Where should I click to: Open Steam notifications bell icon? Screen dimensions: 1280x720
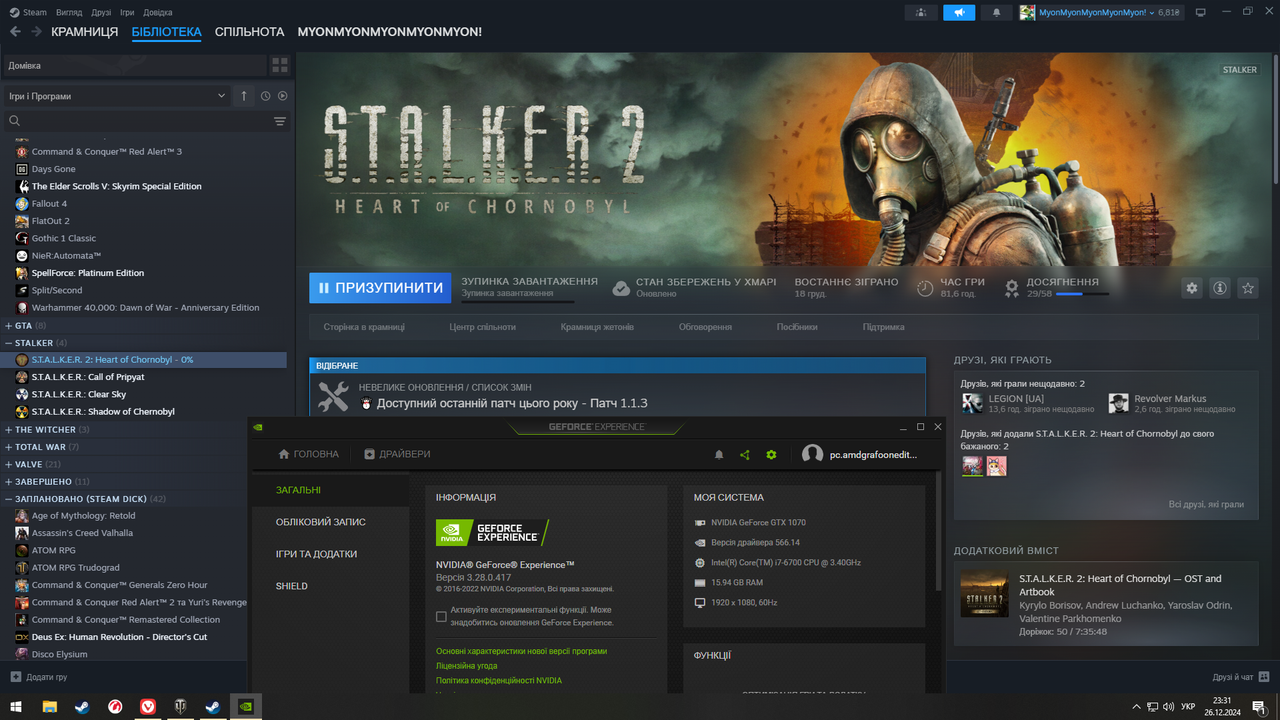[x=996, y=12]
